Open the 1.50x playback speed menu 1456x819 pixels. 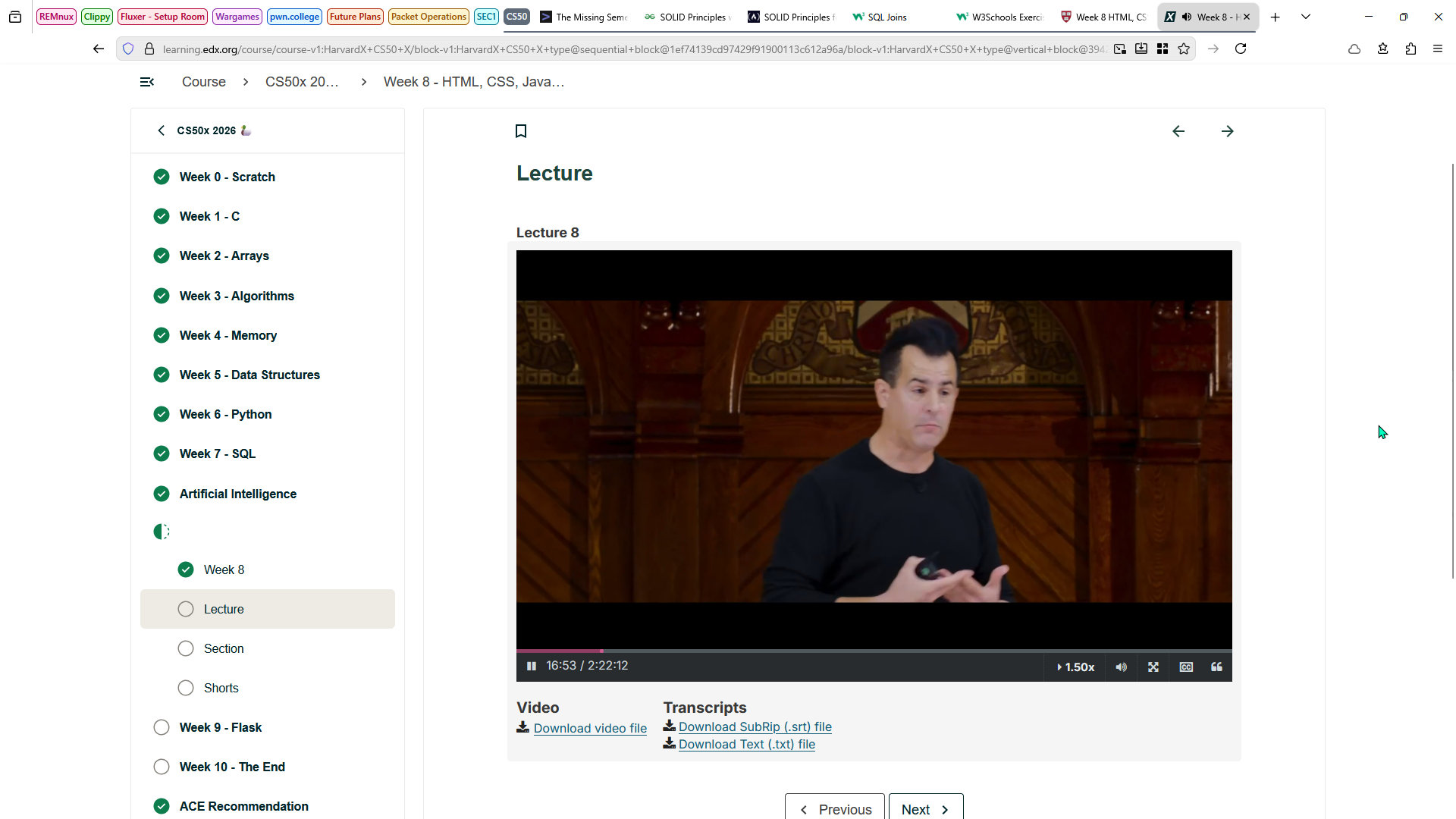tap(1075, 667)
